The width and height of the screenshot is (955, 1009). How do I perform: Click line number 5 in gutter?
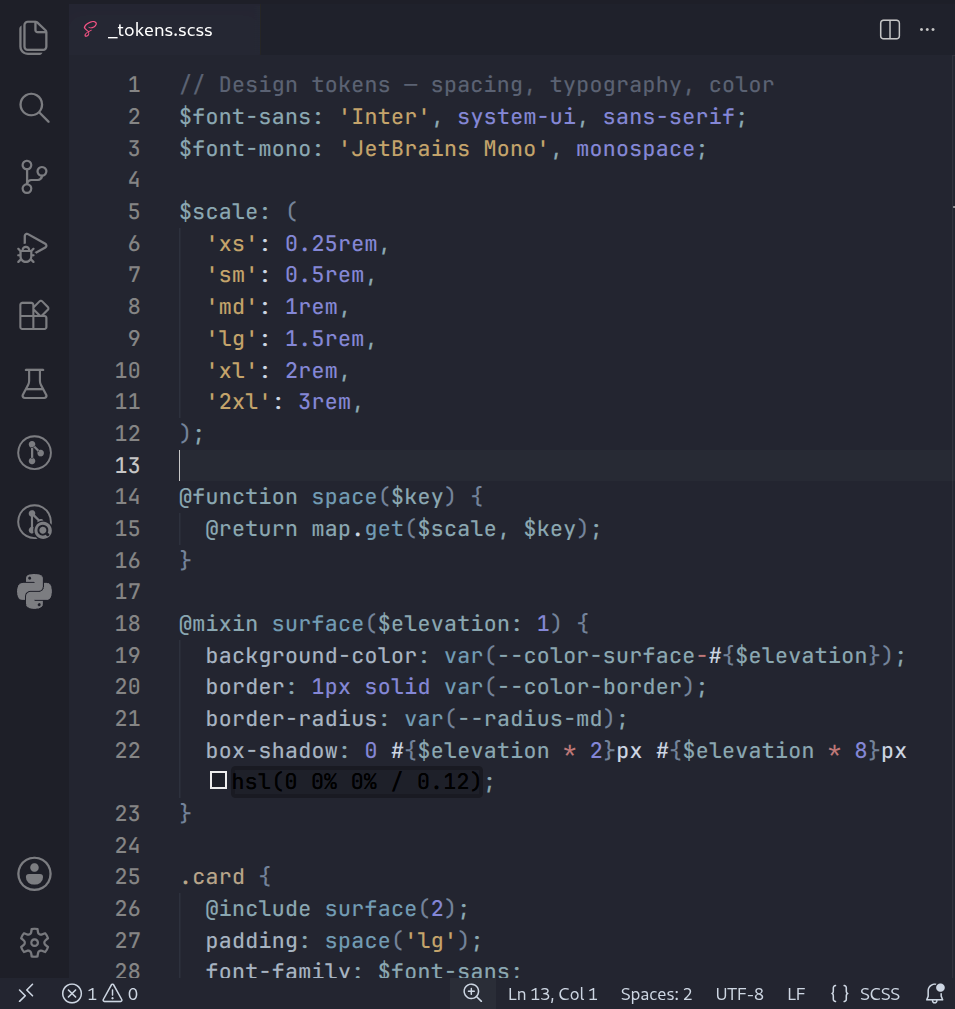[134, 212]
